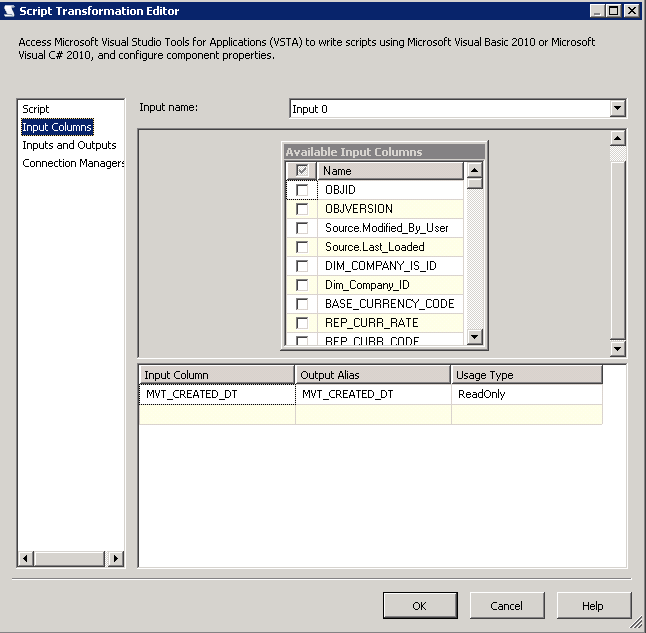Click right arrow of sidebar horizontal scrollbar

coord(116,559)
